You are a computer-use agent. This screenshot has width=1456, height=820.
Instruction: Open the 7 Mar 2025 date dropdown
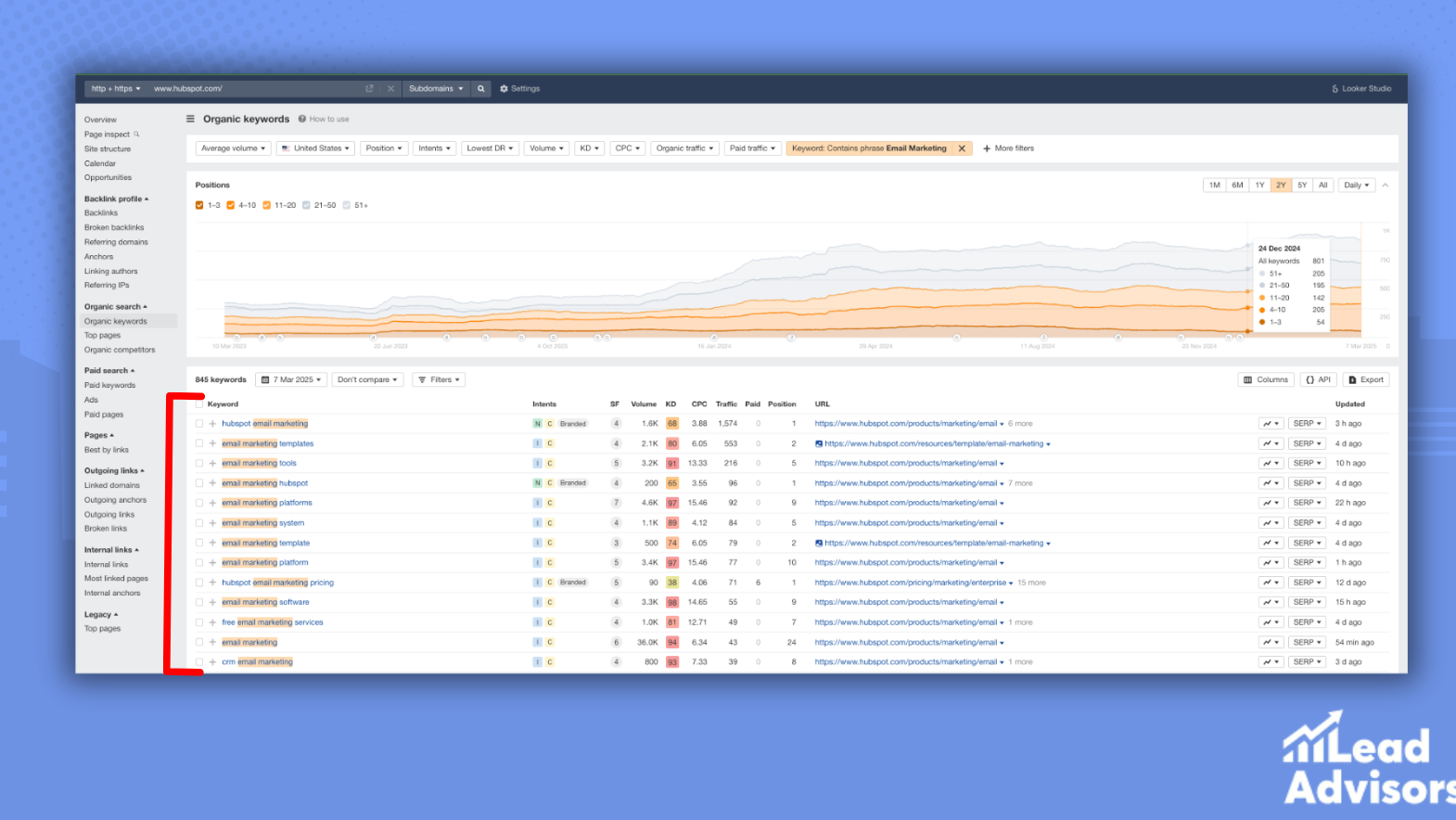pos(291,379)
